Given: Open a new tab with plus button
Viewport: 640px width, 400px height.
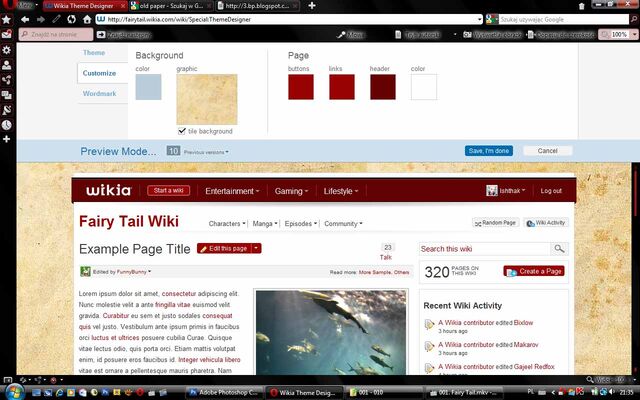Looking at the screenshot, I should pos(312,6).
